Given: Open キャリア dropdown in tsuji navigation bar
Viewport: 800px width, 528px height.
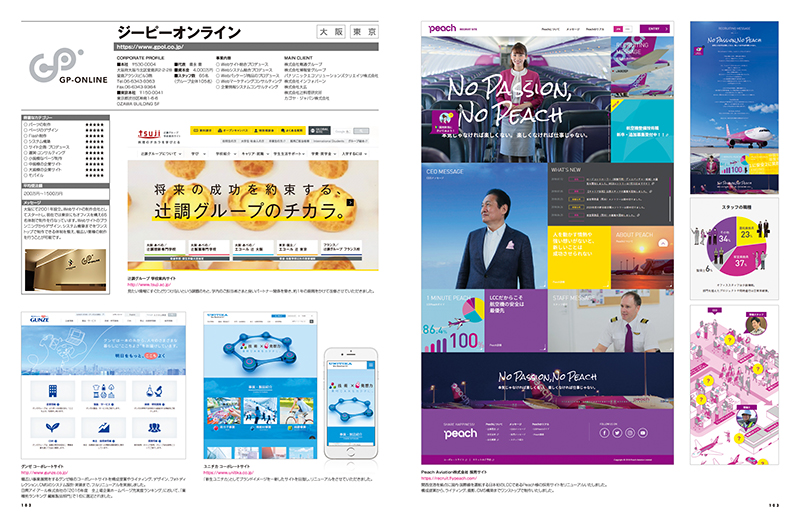Looking at the screenshot, I should (x=255, y=154).
